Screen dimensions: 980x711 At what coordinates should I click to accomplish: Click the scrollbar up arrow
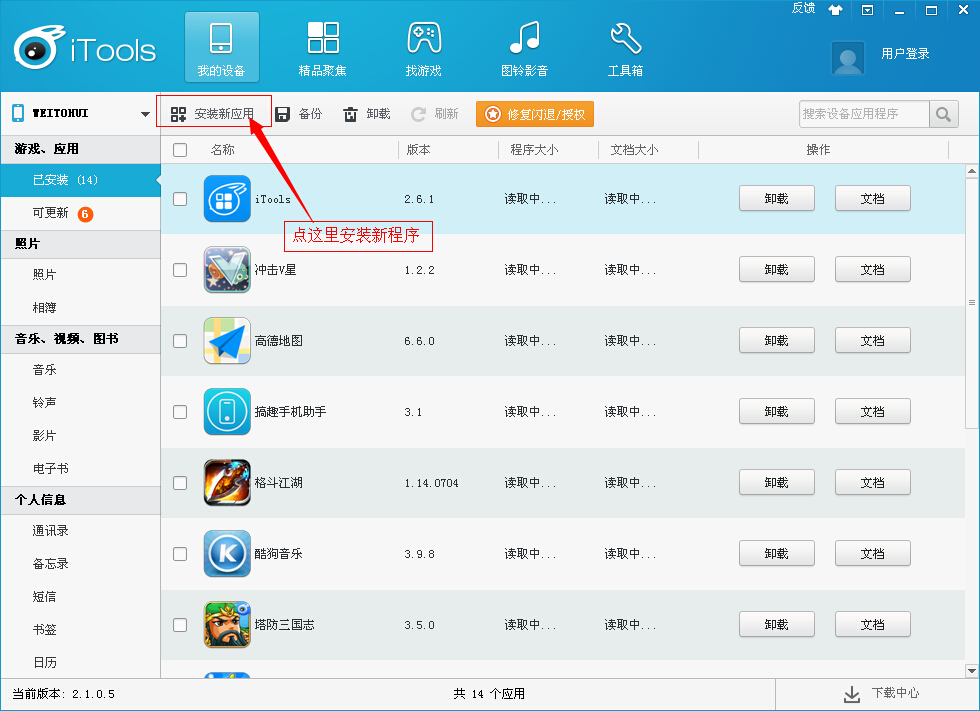[972, 171]
